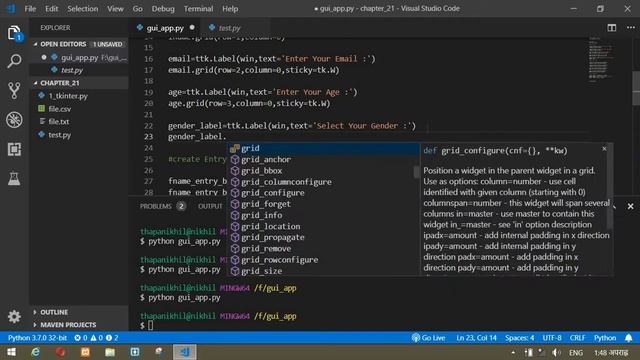Open the Edit menu
Viewport: 640px width, 360px height.
(51, 9)
